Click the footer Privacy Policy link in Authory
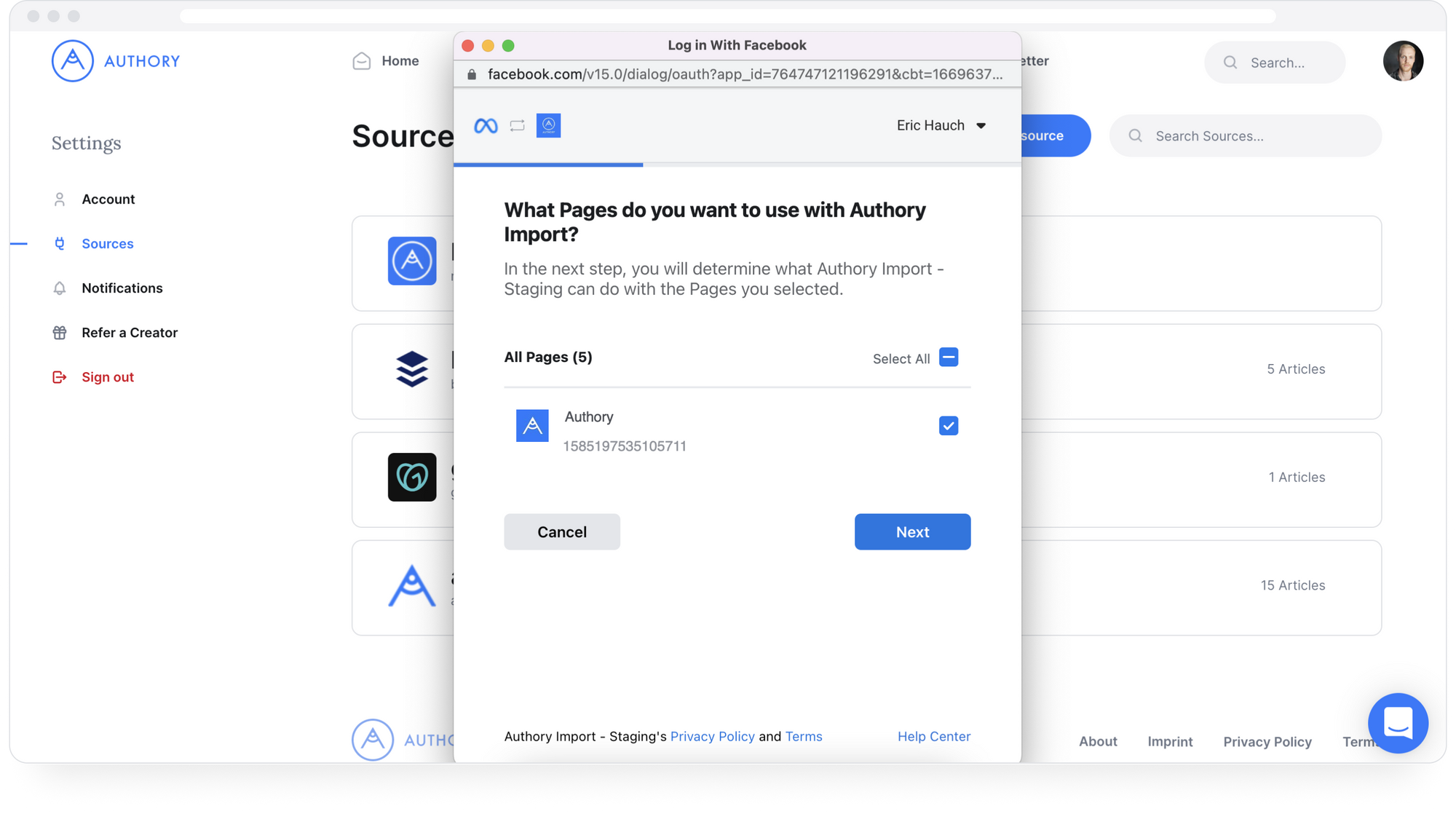The width and height of the screenshot is (1456, 814). (x=1267, y=742)
